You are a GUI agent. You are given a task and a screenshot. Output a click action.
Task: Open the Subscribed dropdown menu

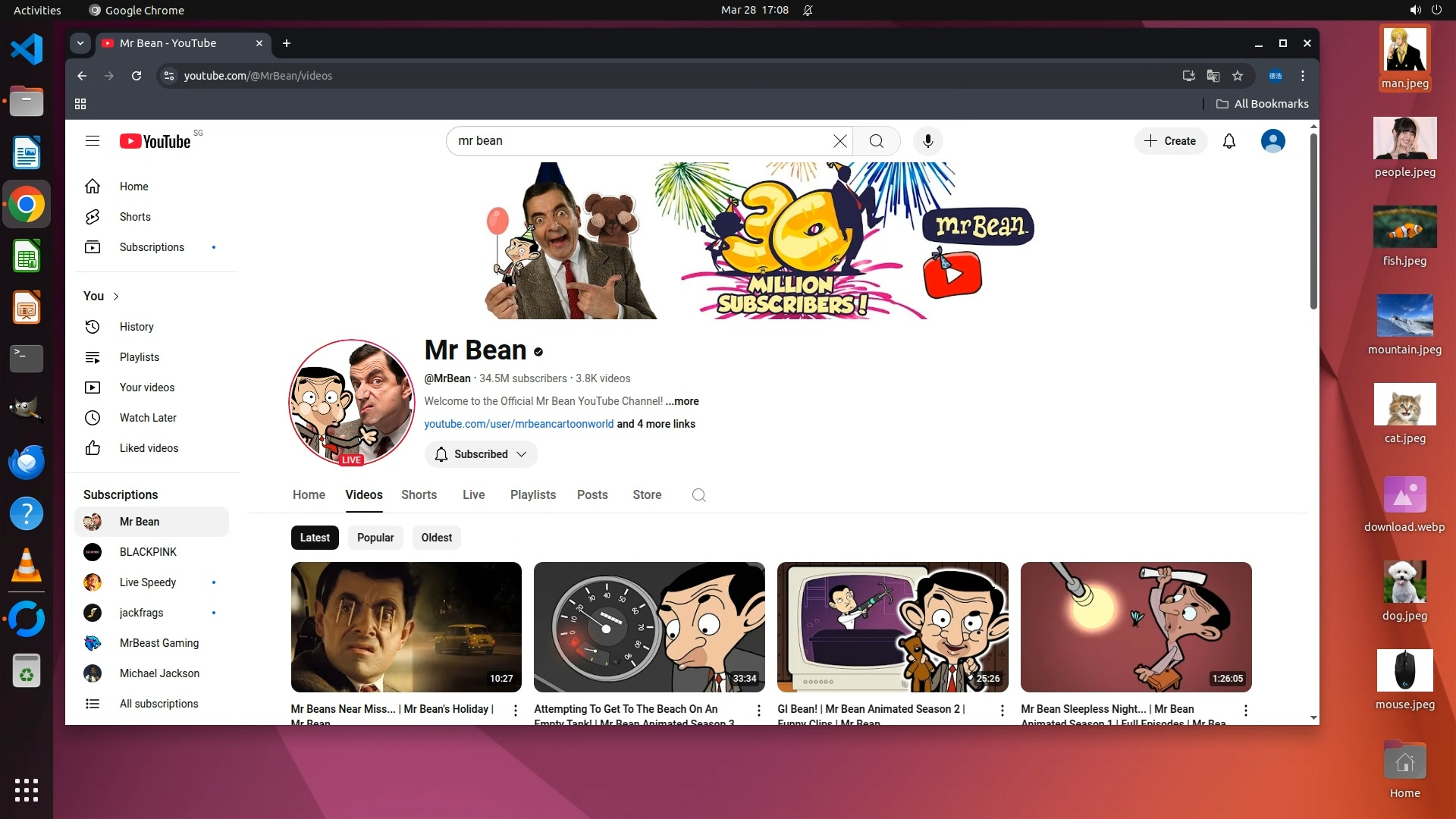(x=482, y=454)
